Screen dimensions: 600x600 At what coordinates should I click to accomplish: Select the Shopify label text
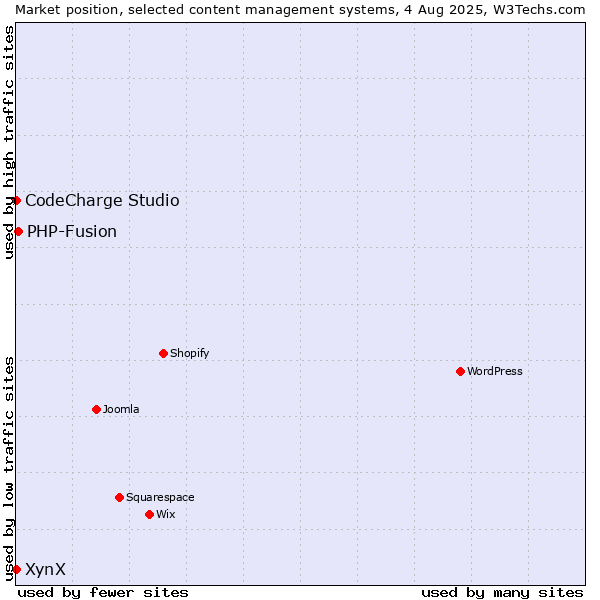coord(189,353)
